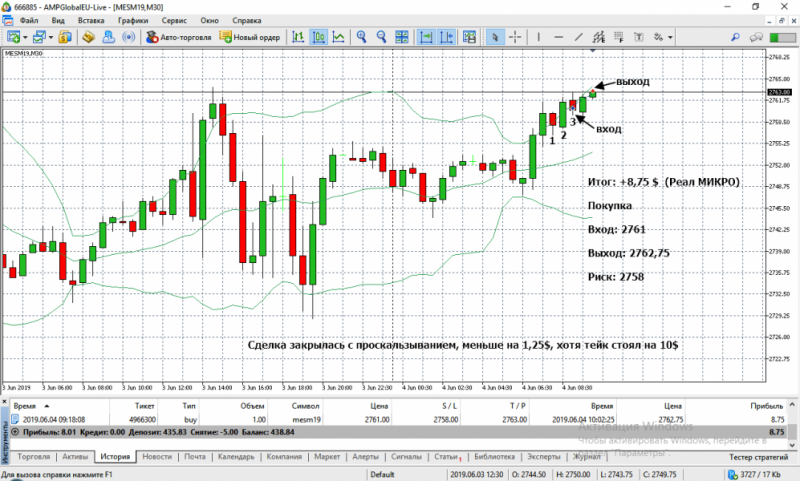The width and height of the screenshot is (800, 481).
Task: Click the green connection level indicator
Action: tap(782, 37)
